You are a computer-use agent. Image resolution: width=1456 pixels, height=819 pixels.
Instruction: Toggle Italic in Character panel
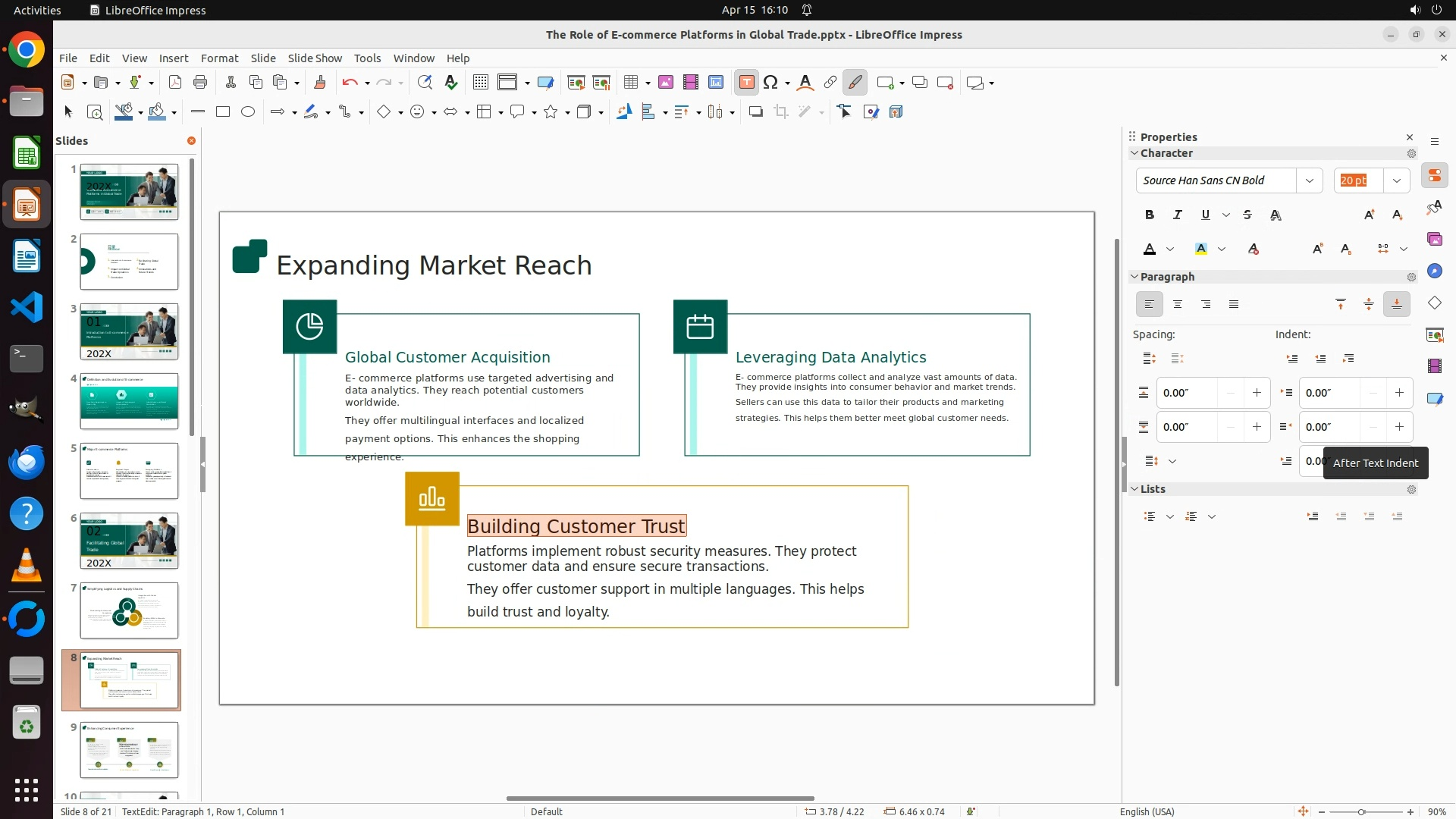point(1178,215)
